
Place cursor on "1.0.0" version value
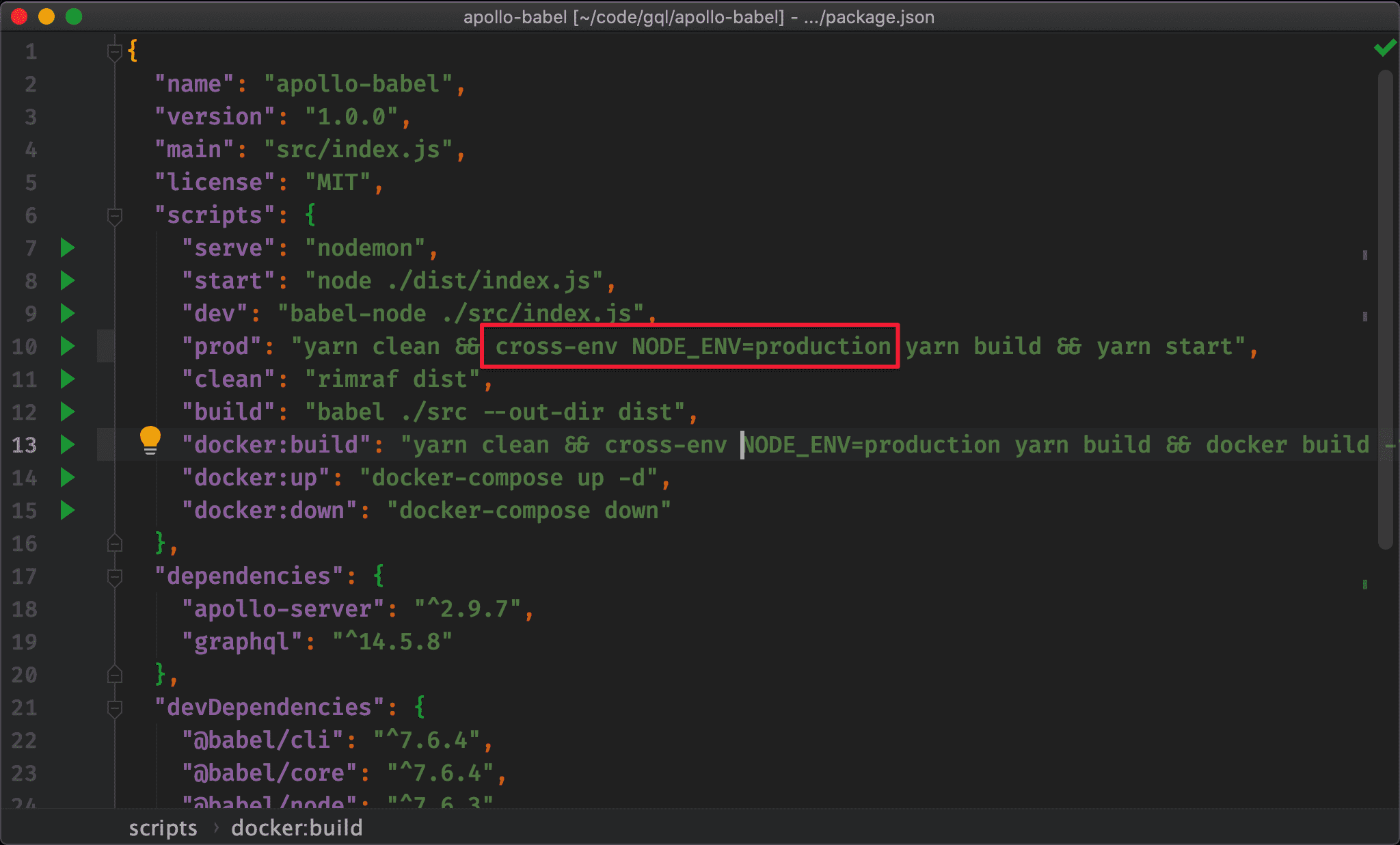click(x=351, y=117)
